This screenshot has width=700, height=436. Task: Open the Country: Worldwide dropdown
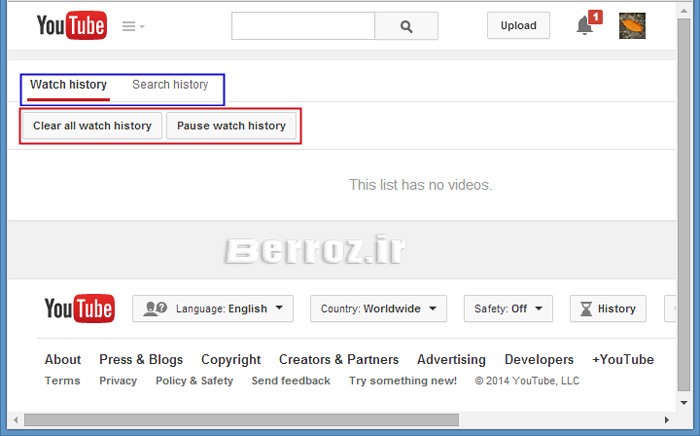click(379, 308)
